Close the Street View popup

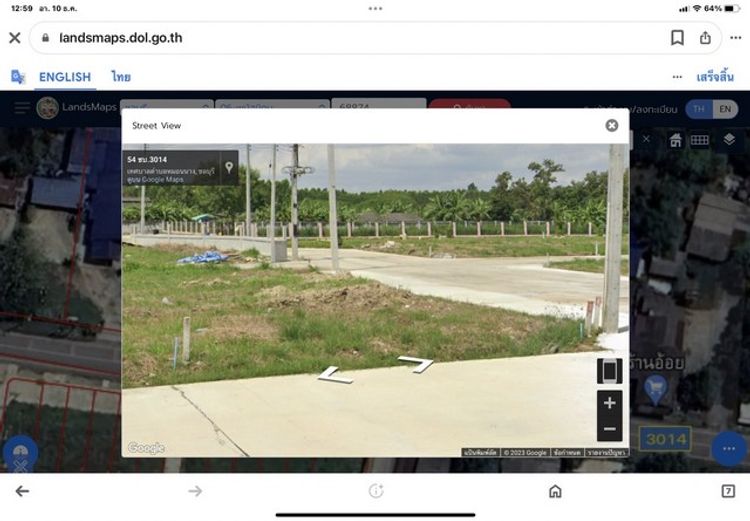(612, 125)
